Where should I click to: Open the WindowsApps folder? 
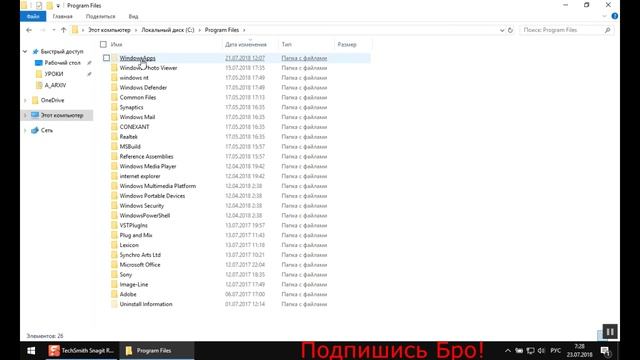pyautogui.click(x=137, y=58)
